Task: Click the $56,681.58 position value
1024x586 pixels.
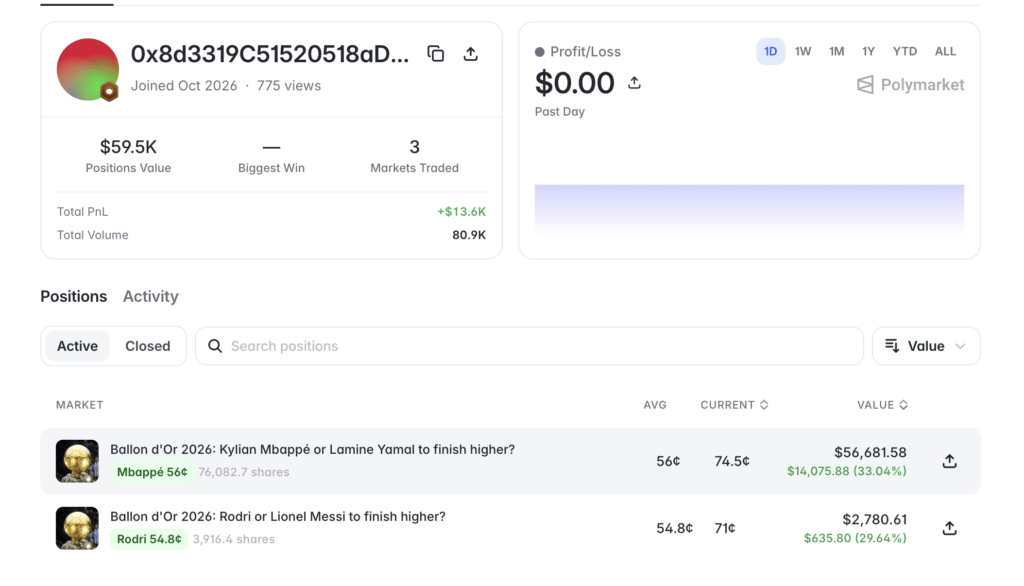Action: [870, 452]
